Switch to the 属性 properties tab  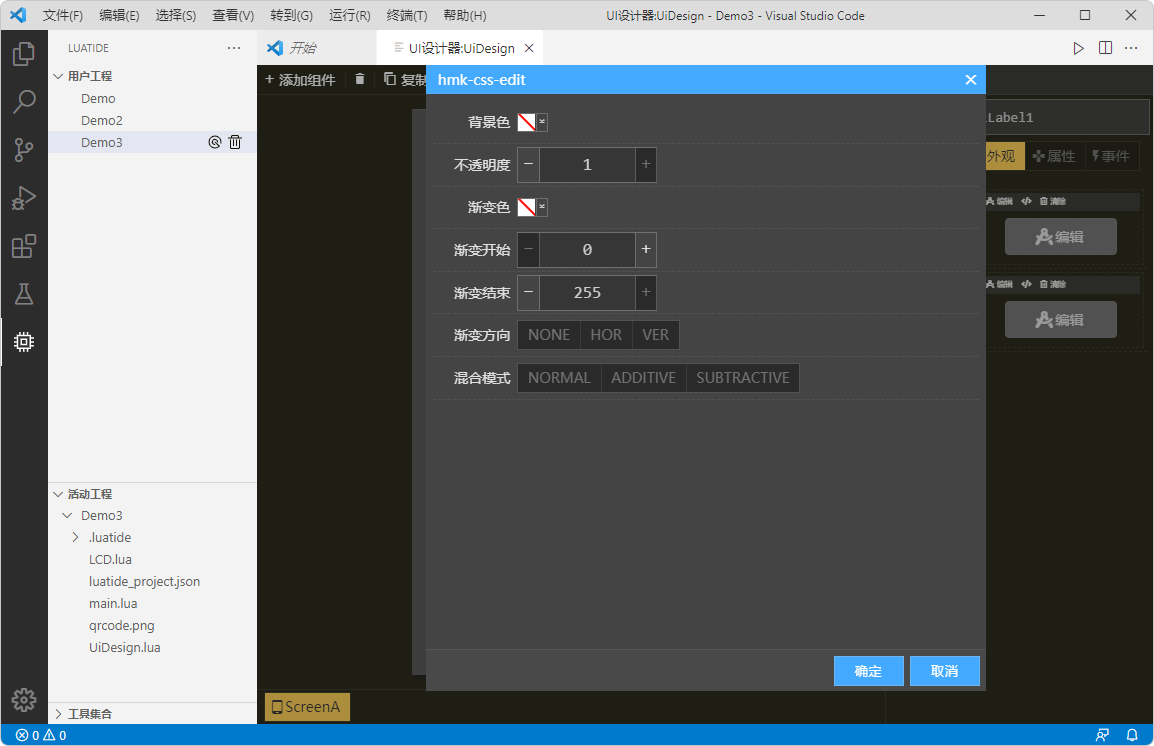tap(1054, 156)
